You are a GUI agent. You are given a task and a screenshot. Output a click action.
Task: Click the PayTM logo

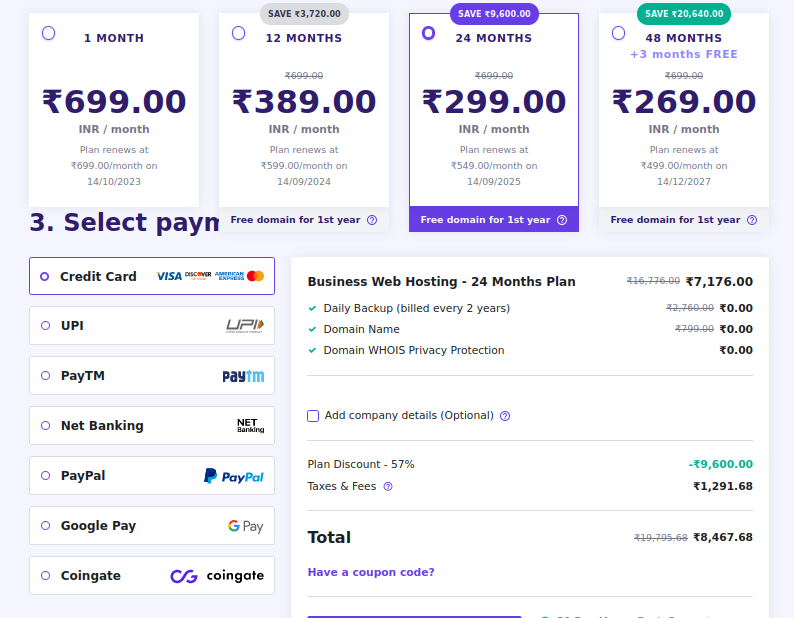click(x=243, y=376)
